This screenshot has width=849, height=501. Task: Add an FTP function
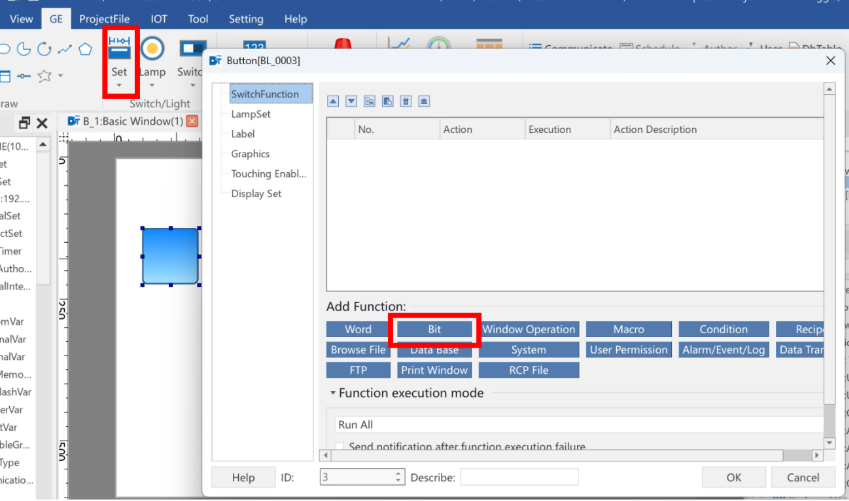(358, 370)
